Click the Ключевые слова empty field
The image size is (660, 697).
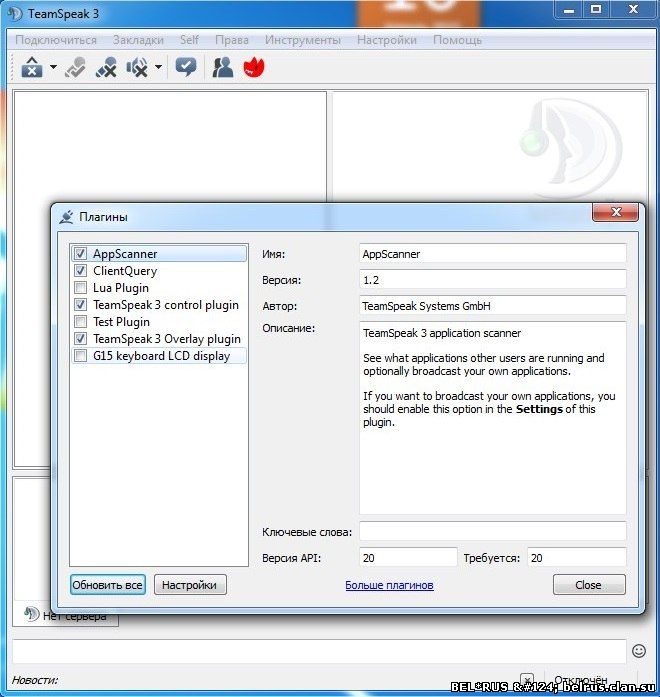(492, 532)
